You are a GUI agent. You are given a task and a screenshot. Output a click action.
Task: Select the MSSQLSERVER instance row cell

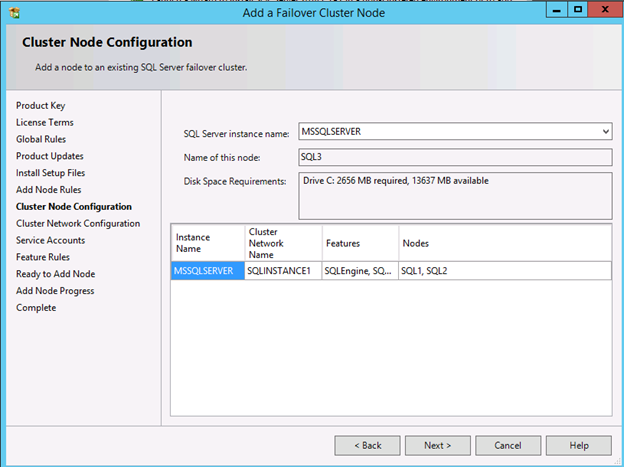[207, 271]
